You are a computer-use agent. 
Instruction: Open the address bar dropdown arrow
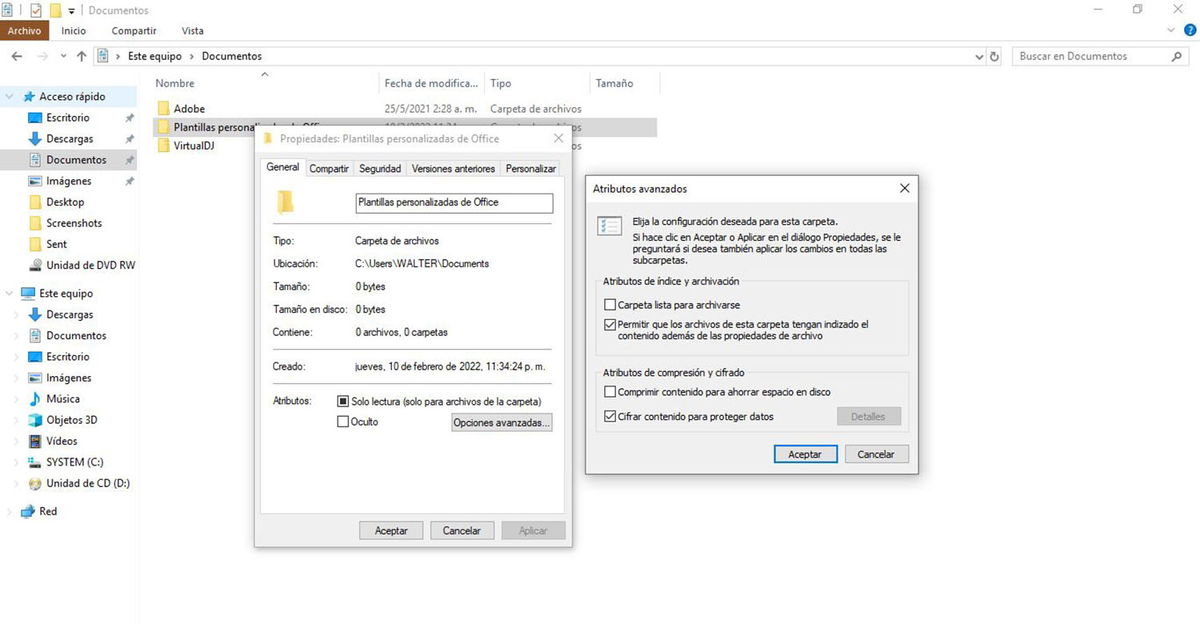[978, 56]
